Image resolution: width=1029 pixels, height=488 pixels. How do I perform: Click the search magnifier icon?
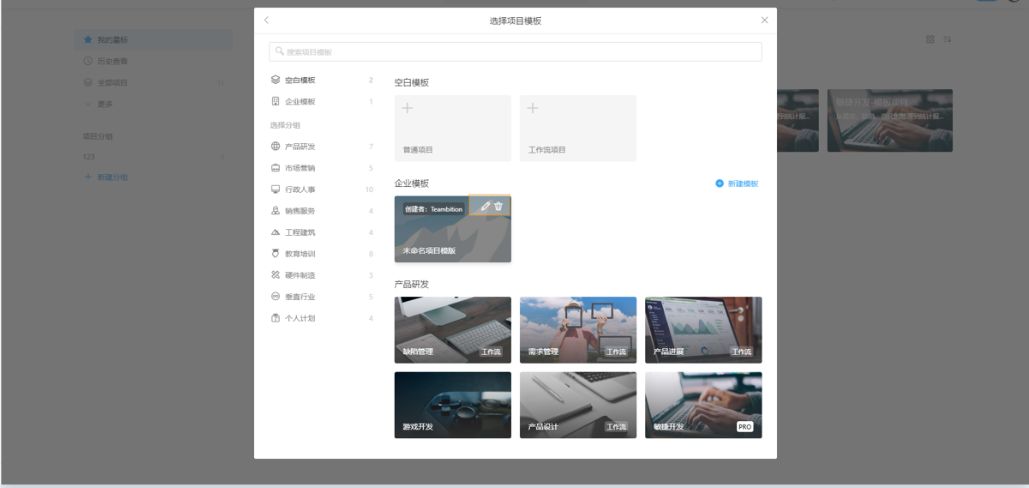coord(280,51)
